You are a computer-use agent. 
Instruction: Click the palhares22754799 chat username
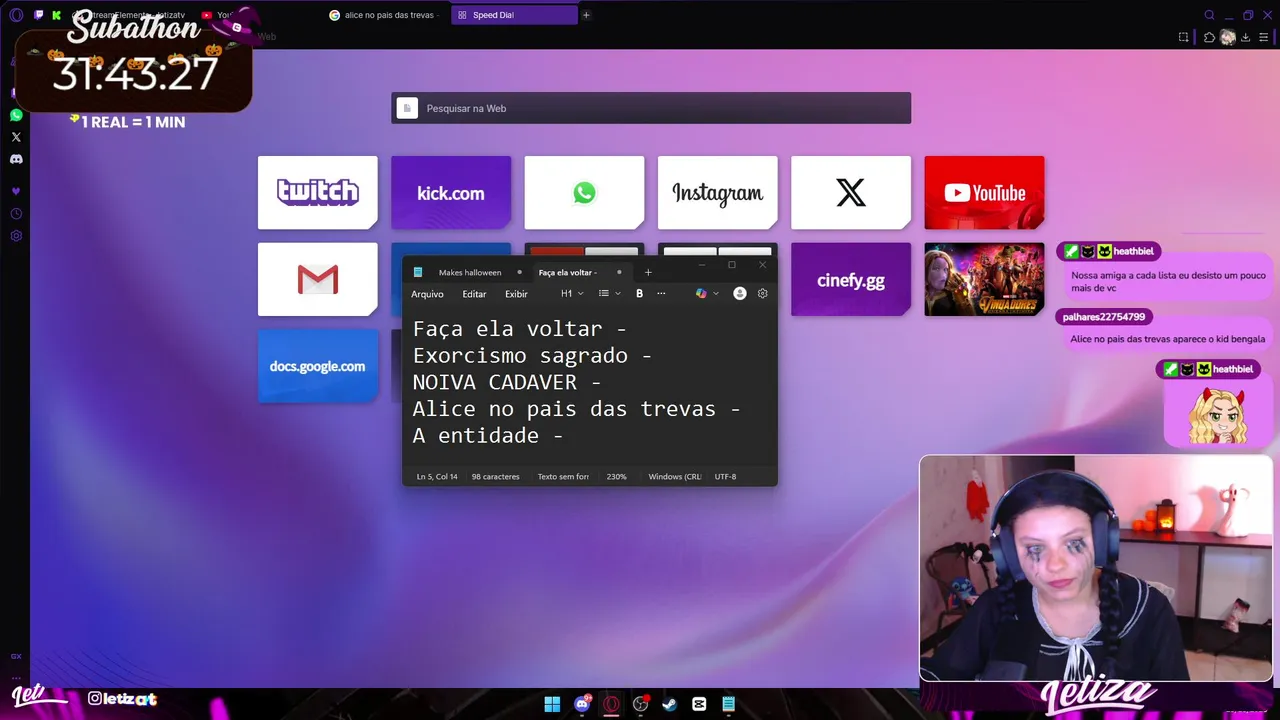point(1103,317)
